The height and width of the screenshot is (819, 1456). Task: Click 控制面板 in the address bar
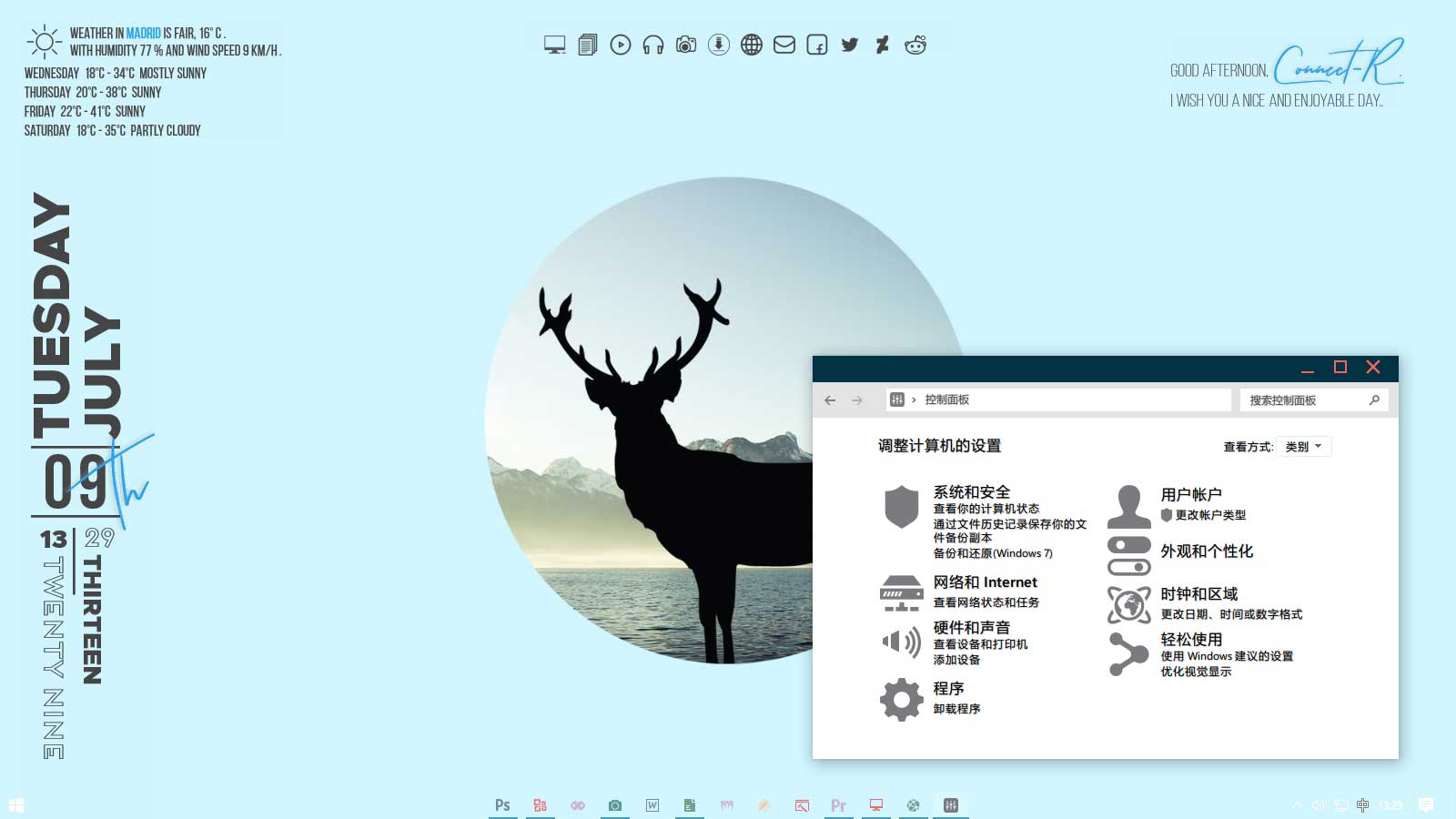click(946, 400)
